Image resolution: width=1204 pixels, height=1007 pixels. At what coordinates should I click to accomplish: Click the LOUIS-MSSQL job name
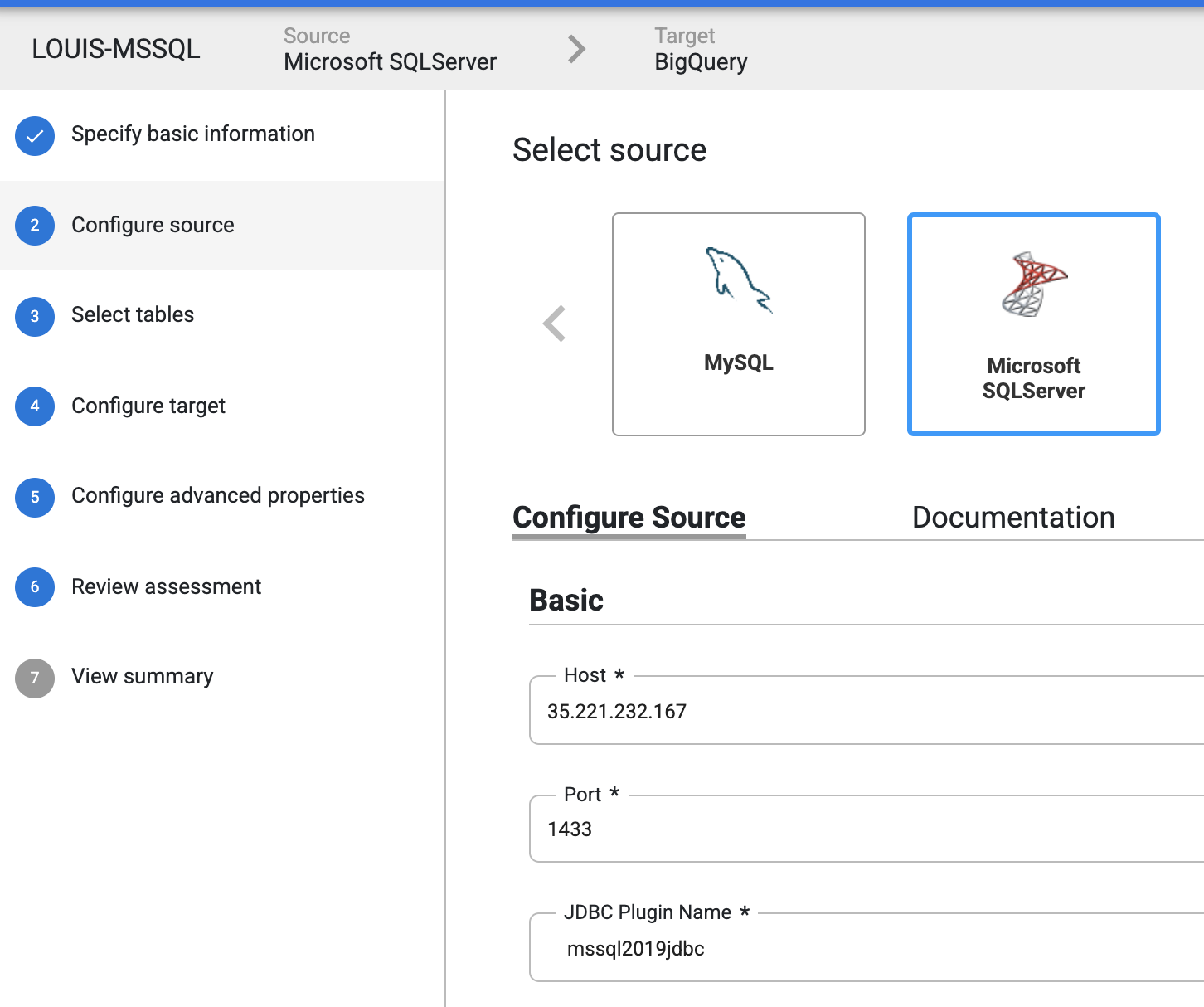[x=116, y=49]
